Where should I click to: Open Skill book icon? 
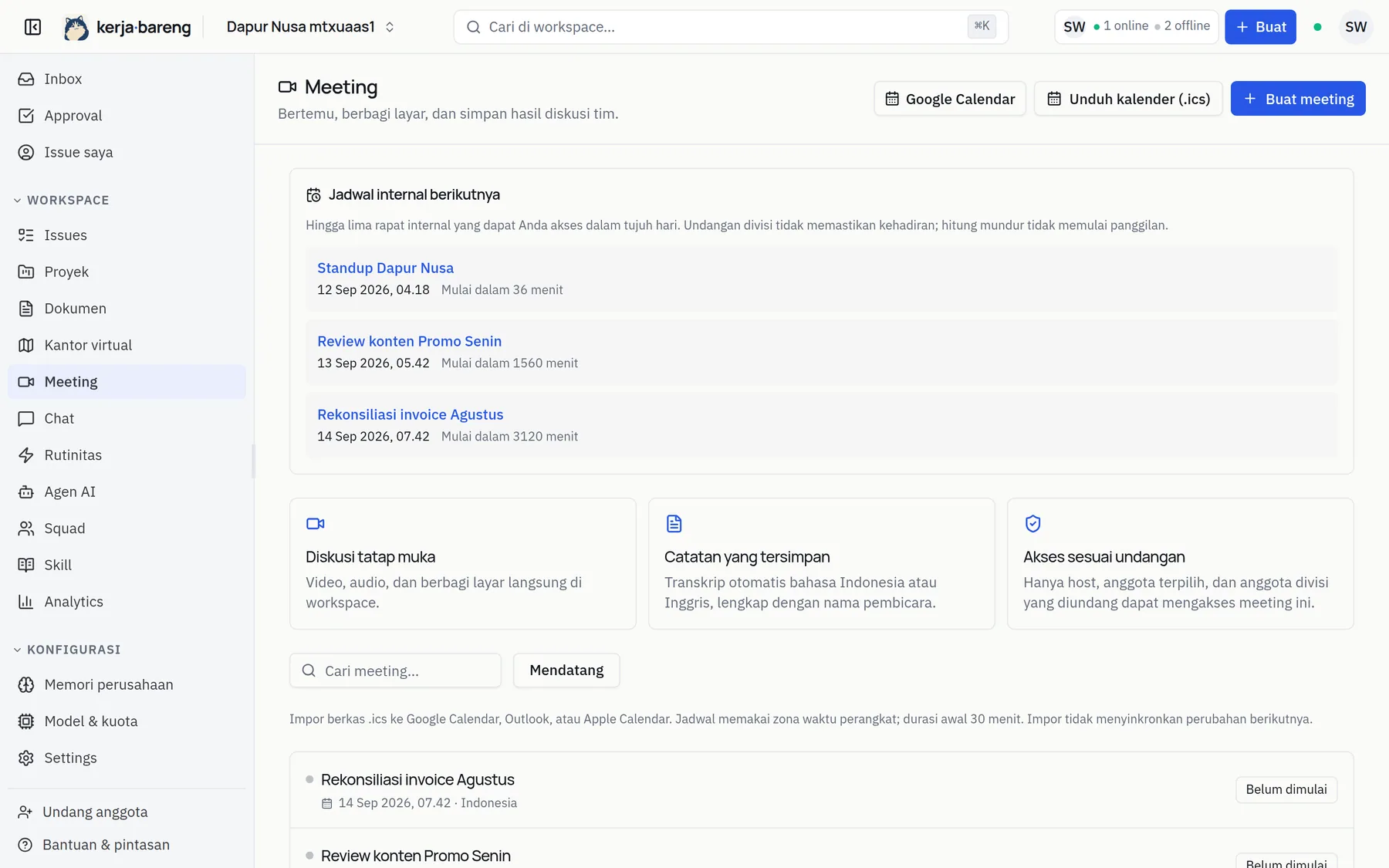tap(26, 565)
